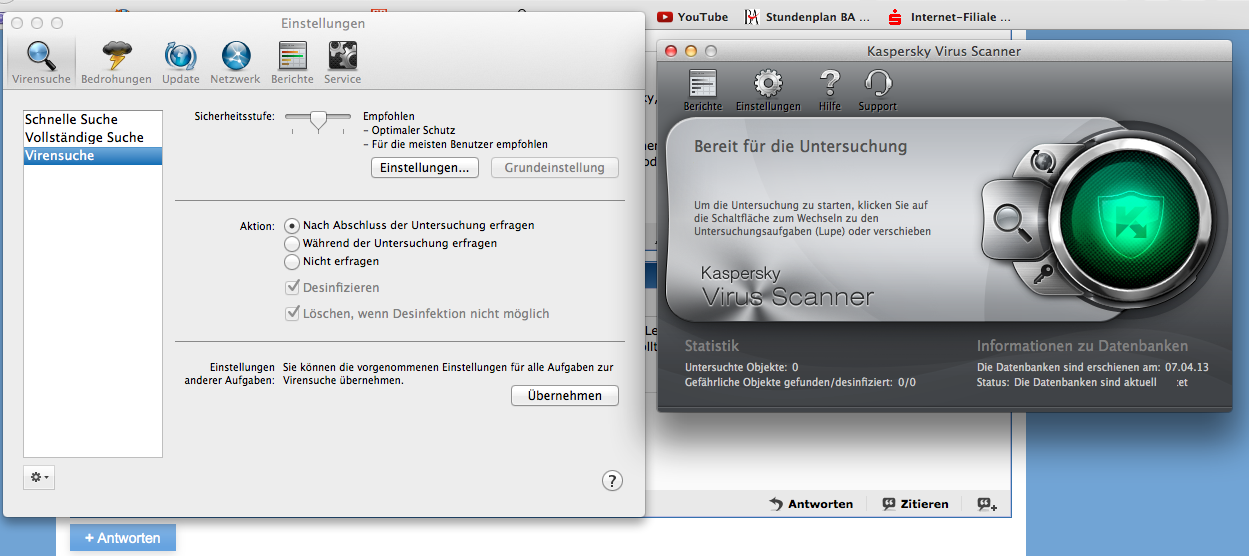Click database release date 07.04.13
Viewport: 1249px width, 556px height.
1187,367
